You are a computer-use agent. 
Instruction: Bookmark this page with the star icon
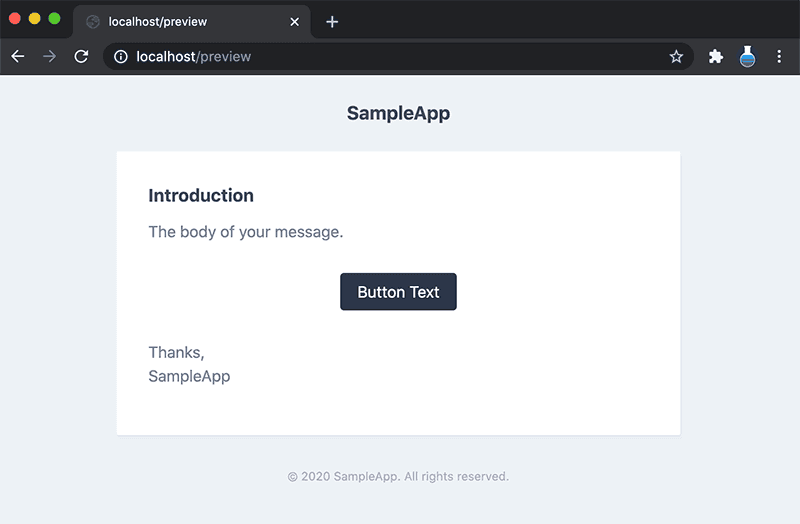point(676,57)
